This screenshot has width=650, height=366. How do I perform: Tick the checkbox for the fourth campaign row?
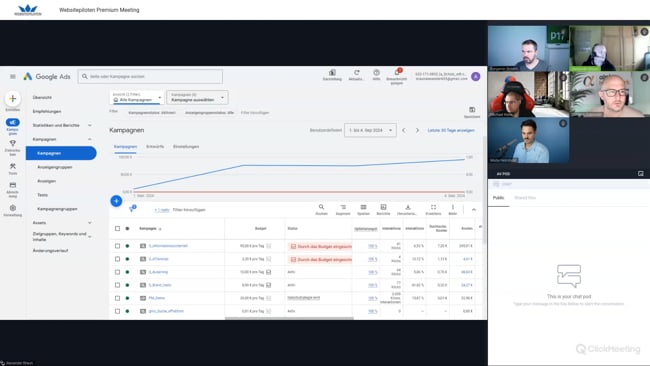(x=117, y=285)
